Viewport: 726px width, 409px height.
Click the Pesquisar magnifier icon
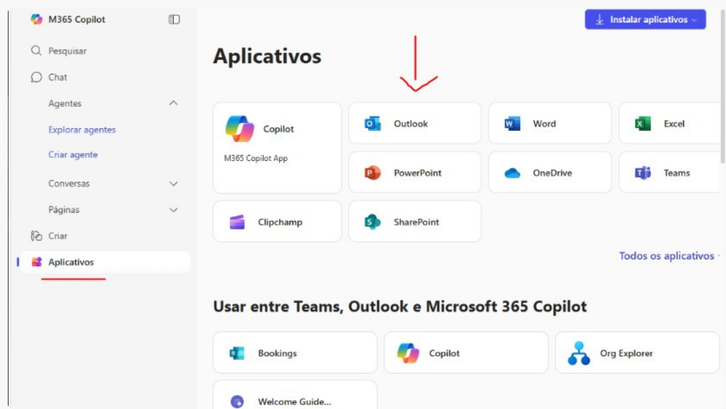pos(36,50)
